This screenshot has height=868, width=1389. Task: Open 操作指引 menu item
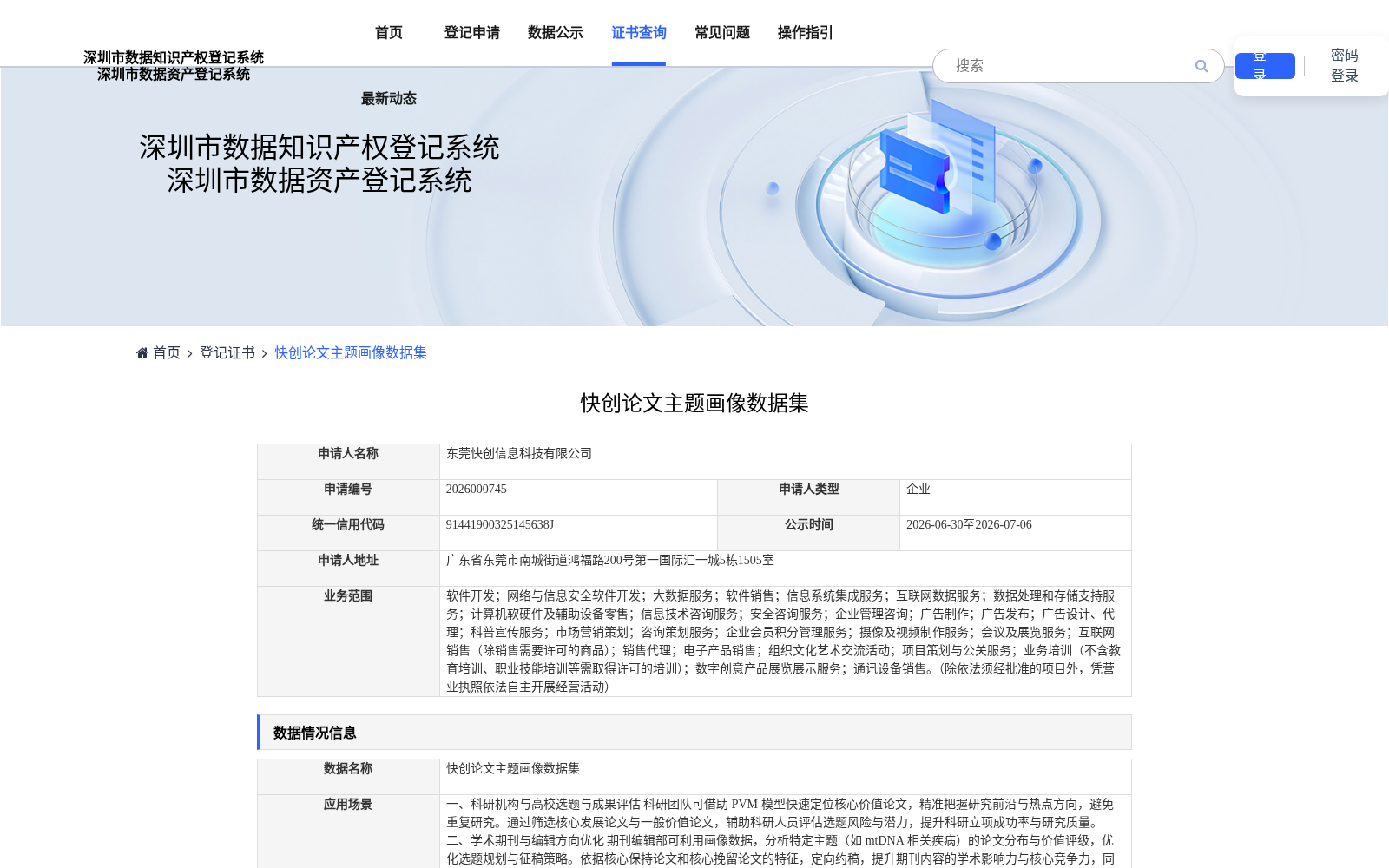coord(806,33)
